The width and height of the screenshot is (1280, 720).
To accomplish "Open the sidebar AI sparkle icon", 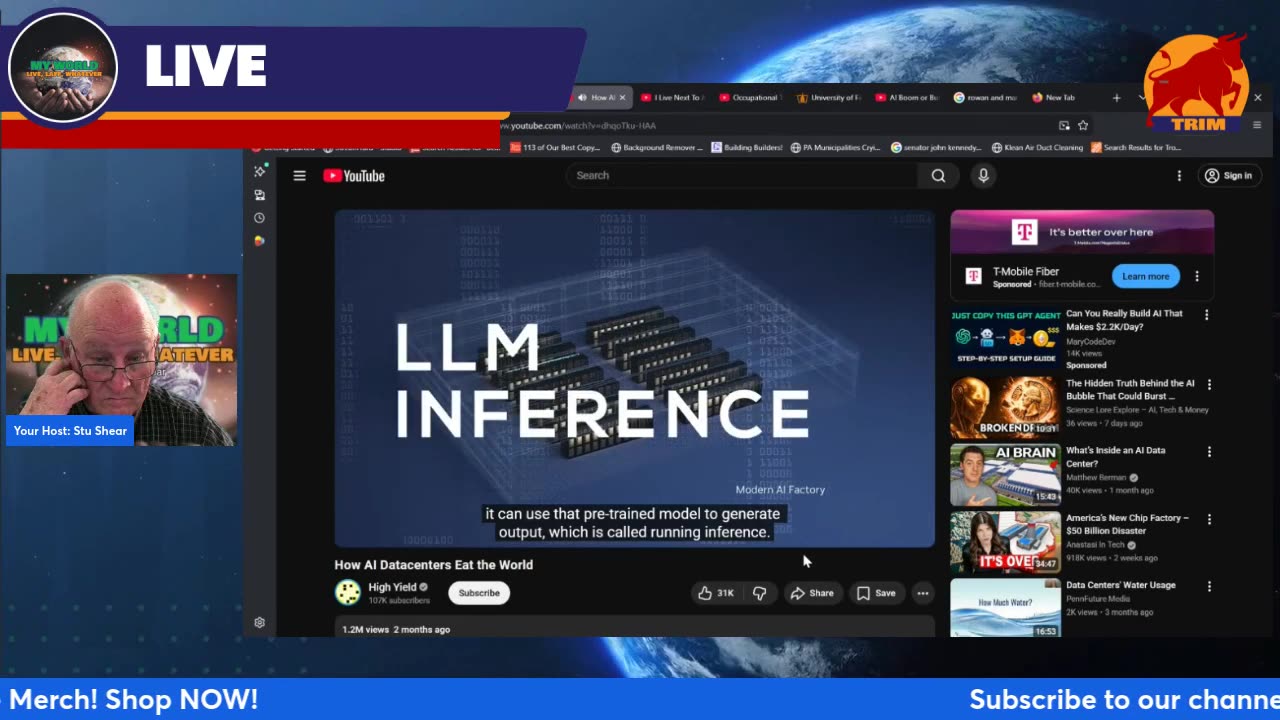I will click(259, 171).
